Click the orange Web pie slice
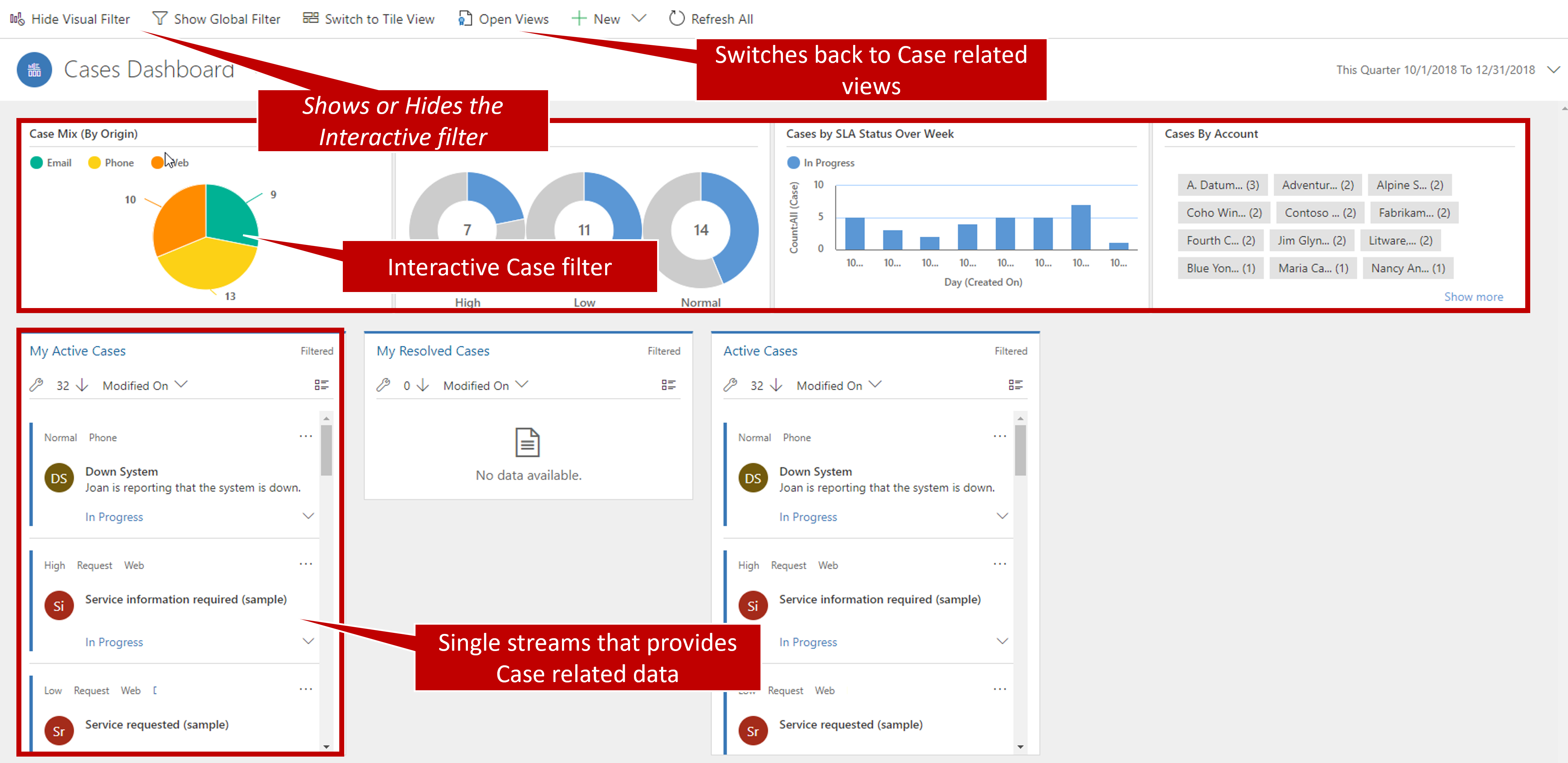 180,219
